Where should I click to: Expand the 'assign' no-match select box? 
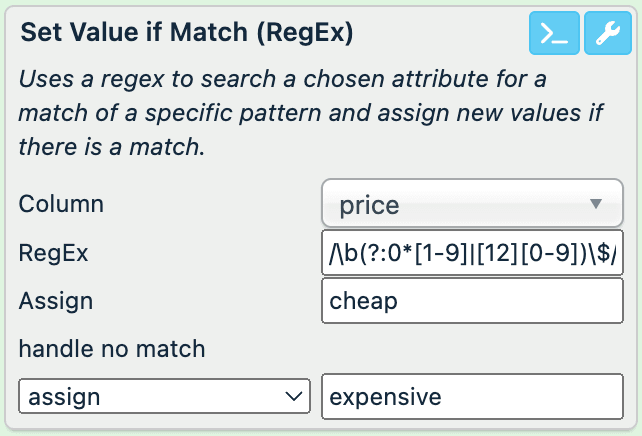(x=165, y=396)
